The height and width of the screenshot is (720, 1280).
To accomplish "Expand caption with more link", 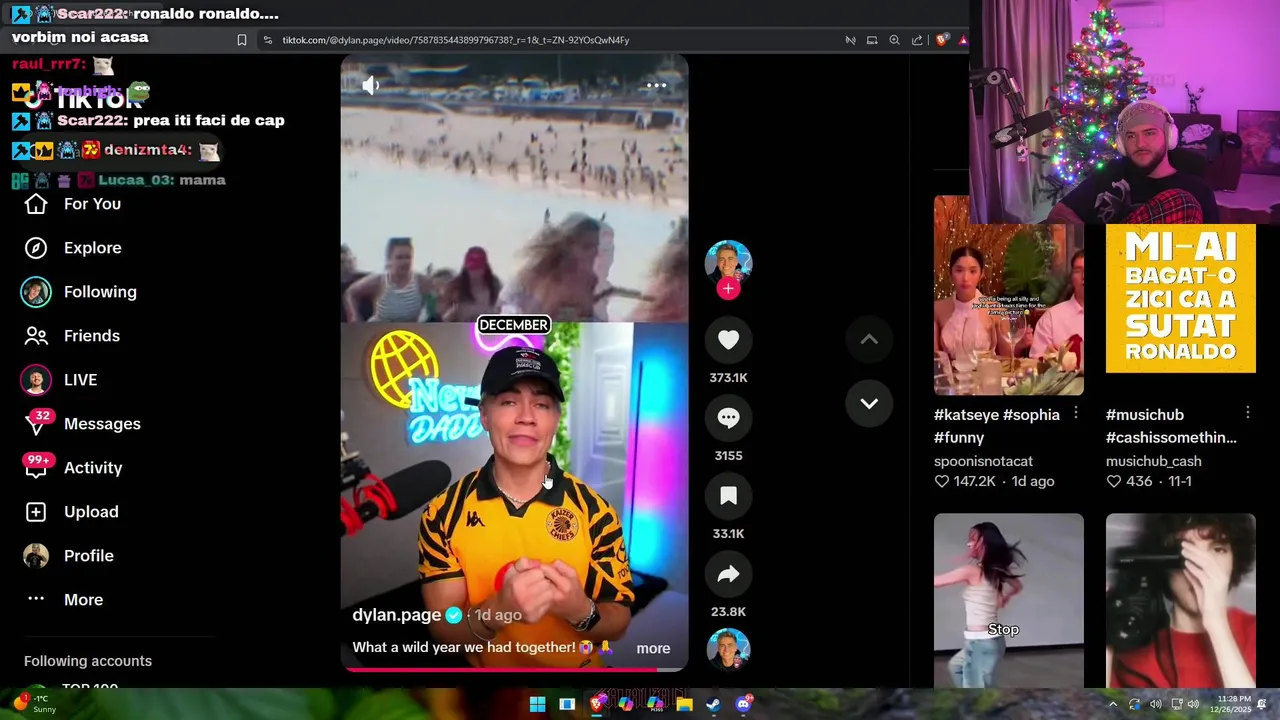I will click(653, 648).
